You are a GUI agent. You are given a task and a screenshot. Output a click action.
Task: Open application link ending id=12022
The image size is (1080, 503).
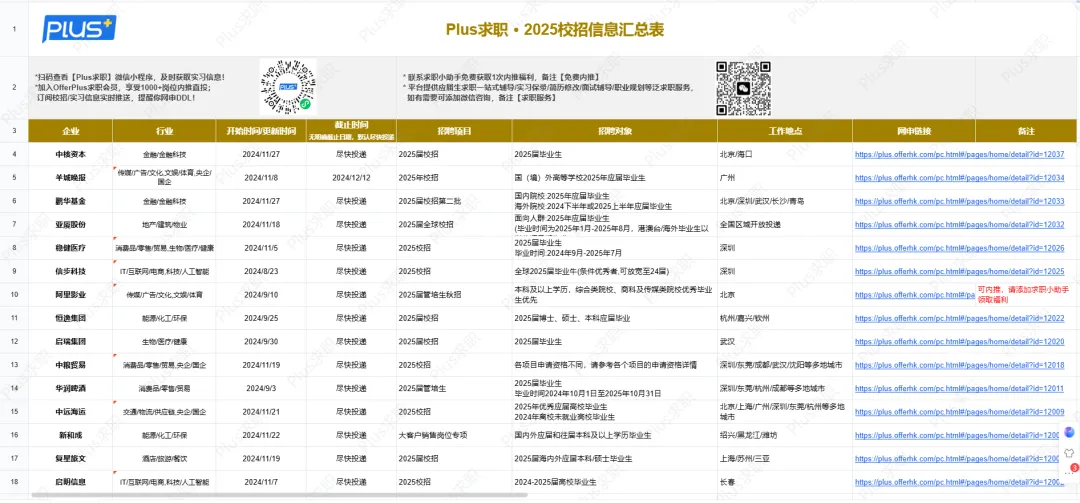click(959, 318)
